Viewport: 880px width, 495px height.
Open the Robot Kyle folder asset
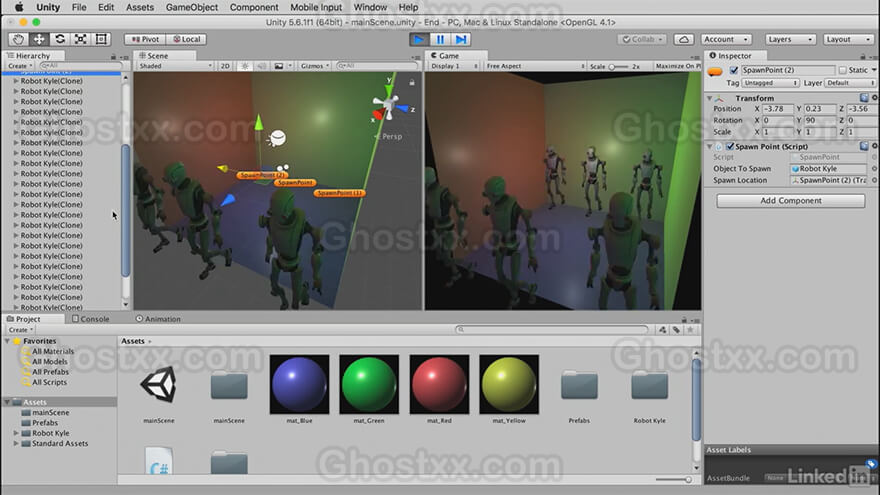pos(649,385)
